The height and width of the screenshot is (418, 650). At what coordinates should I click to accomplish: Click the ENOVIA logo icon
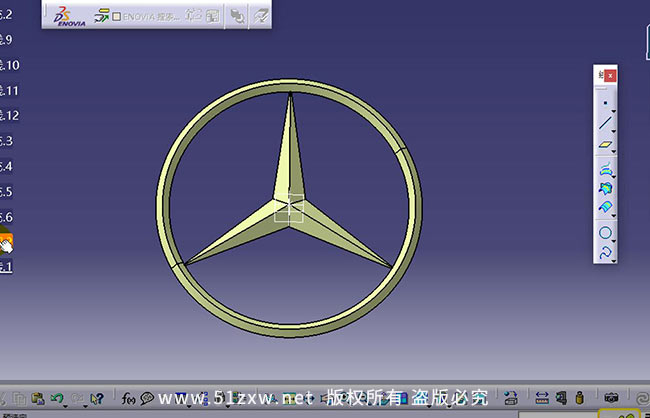tap(69, 17)
